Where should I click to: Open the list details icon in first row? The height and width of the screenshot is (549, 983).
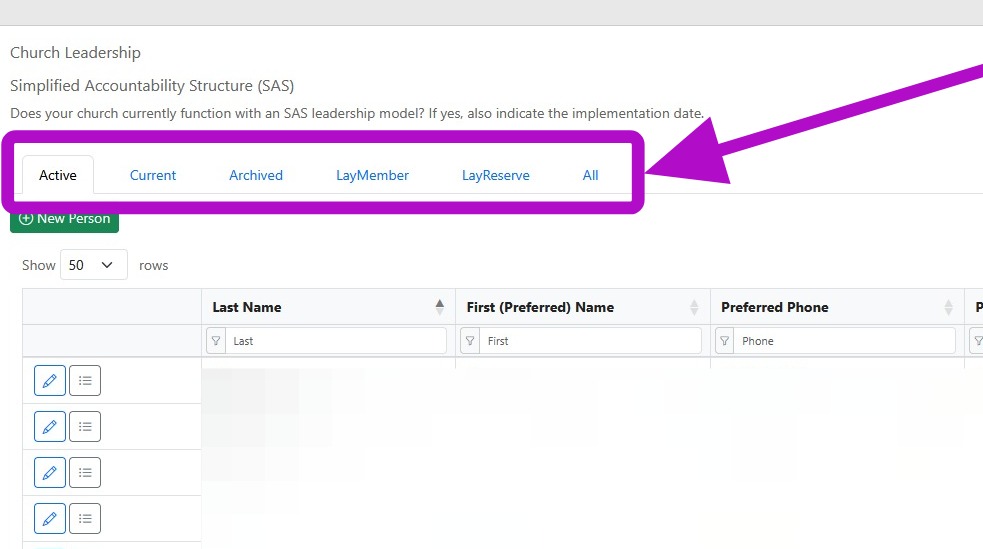coord(85,380)
